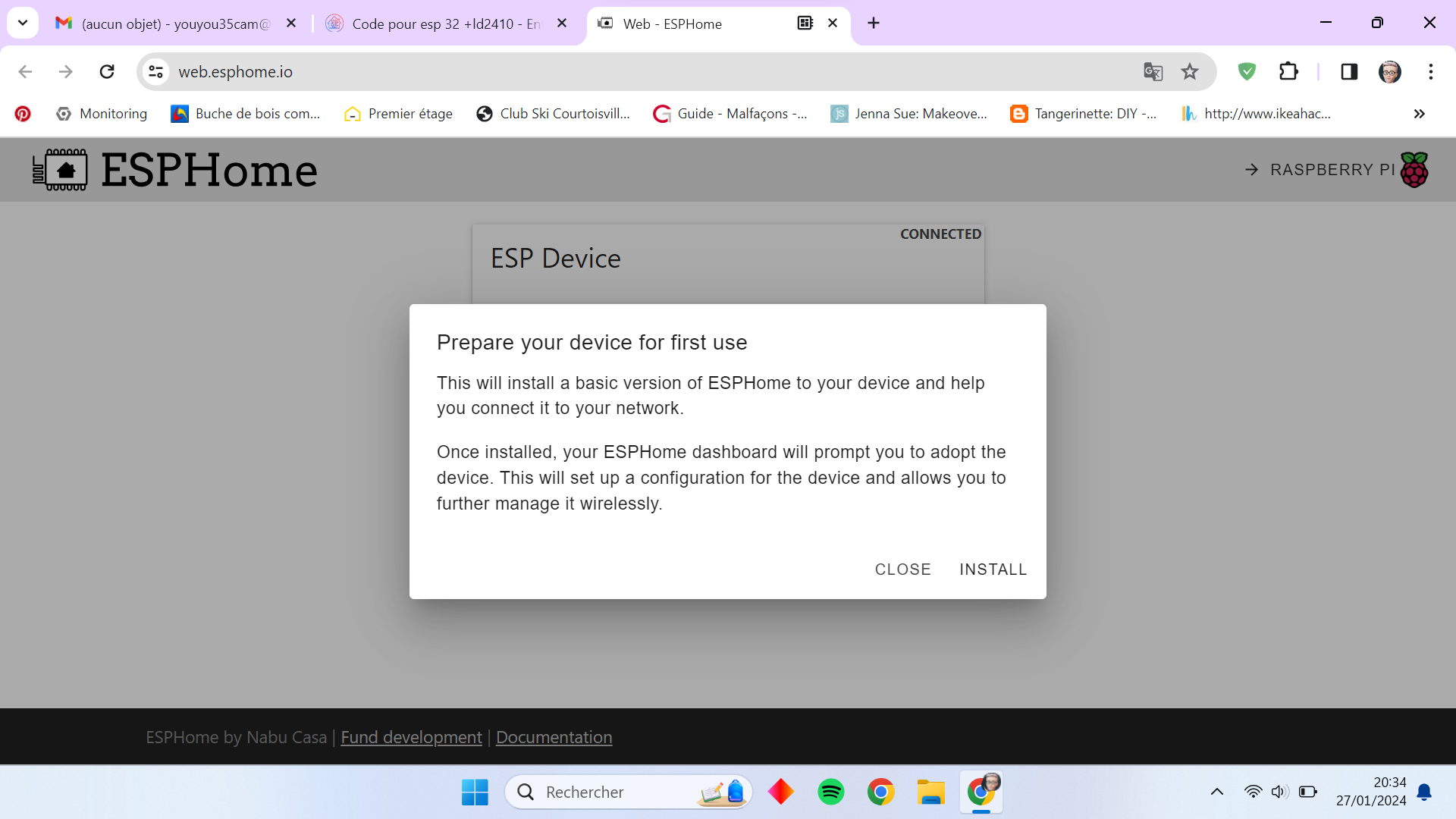Open Club Ski Courtoisville bookmark
The image size is (1456, 819).
tap(554, 114)
